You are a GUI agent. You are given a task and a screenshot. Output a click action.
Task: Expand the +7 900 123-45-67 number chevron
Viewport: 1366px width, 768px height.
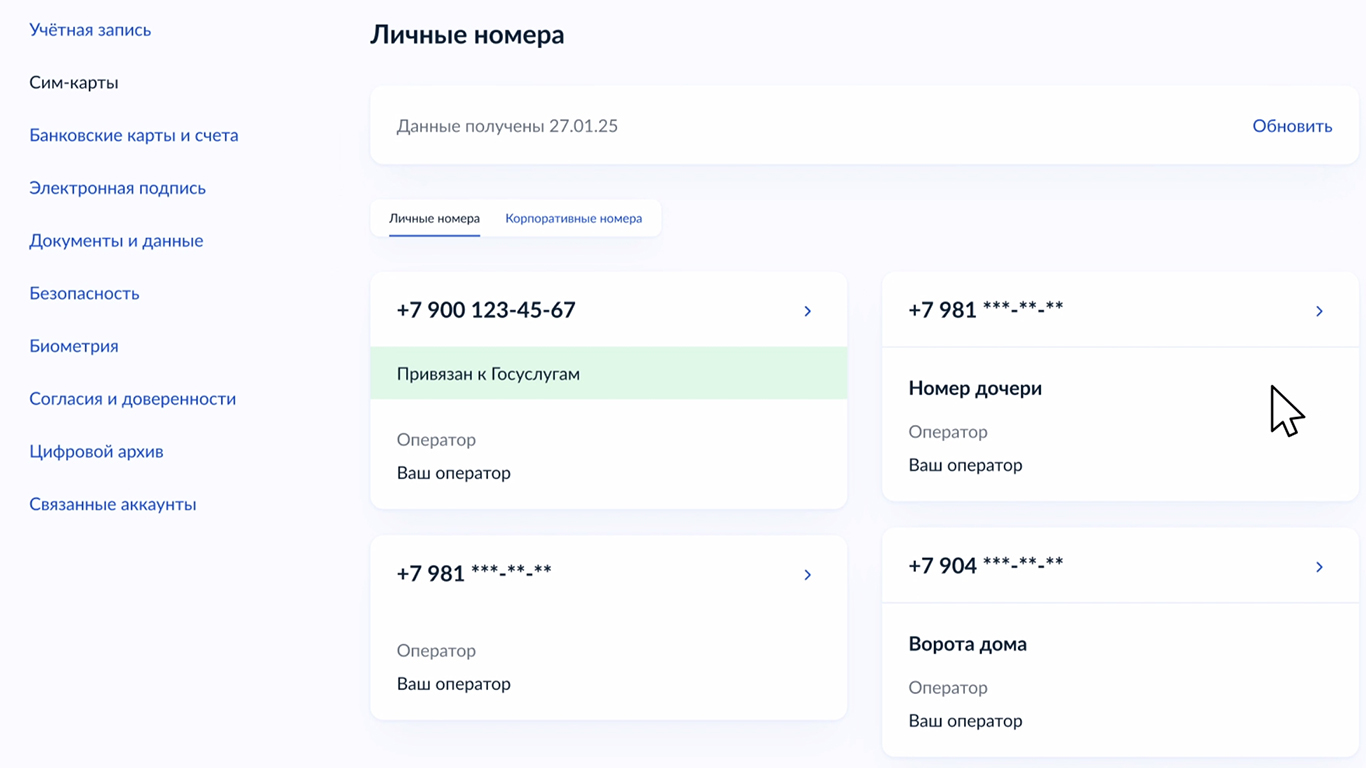point(808,311)
